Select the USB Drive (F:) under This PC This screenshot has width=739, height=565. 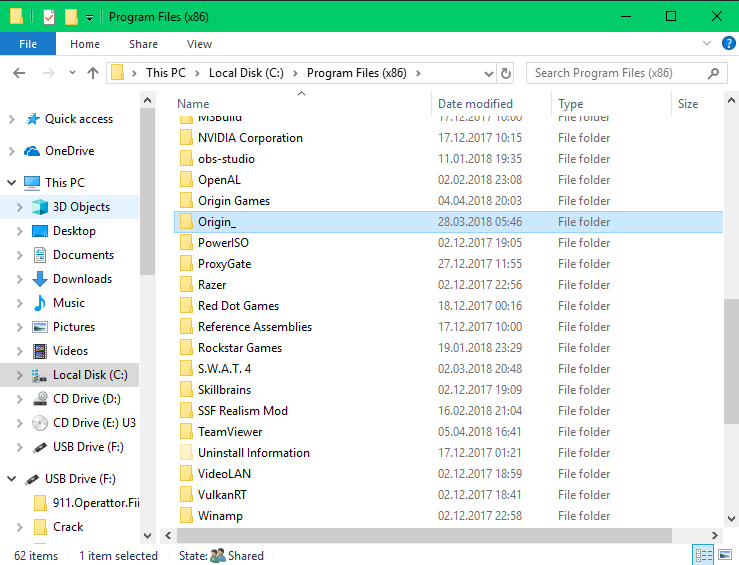(88, 447)
